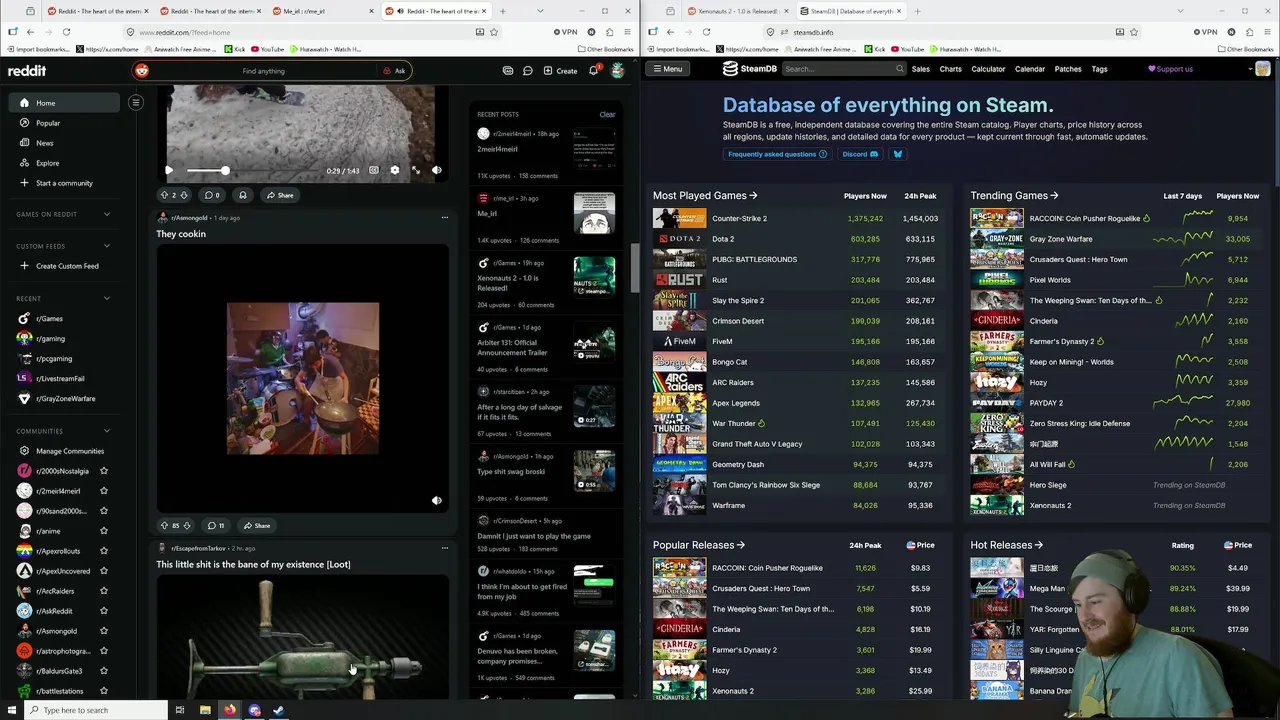Image resolution: width=1280 pixels, height=720 pixels.
Task: Open Manage Communities
Action: 65,451
